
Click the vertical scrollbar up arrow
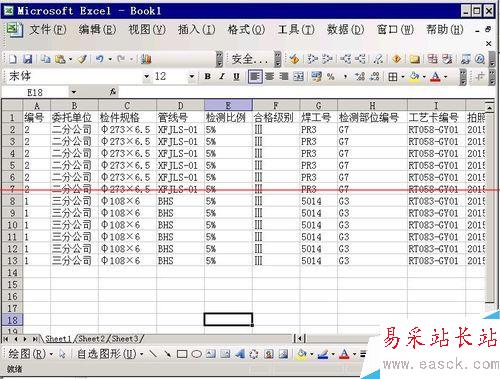coord(489,107)
